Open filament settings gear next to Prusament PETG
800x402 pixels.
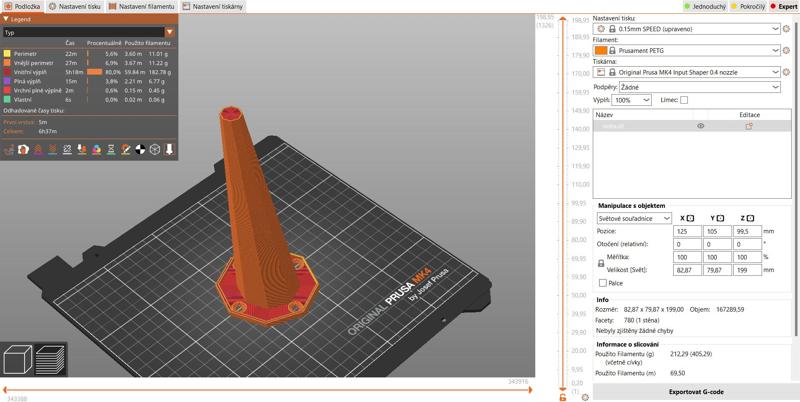pyautogui.click(x=787, y=51)
